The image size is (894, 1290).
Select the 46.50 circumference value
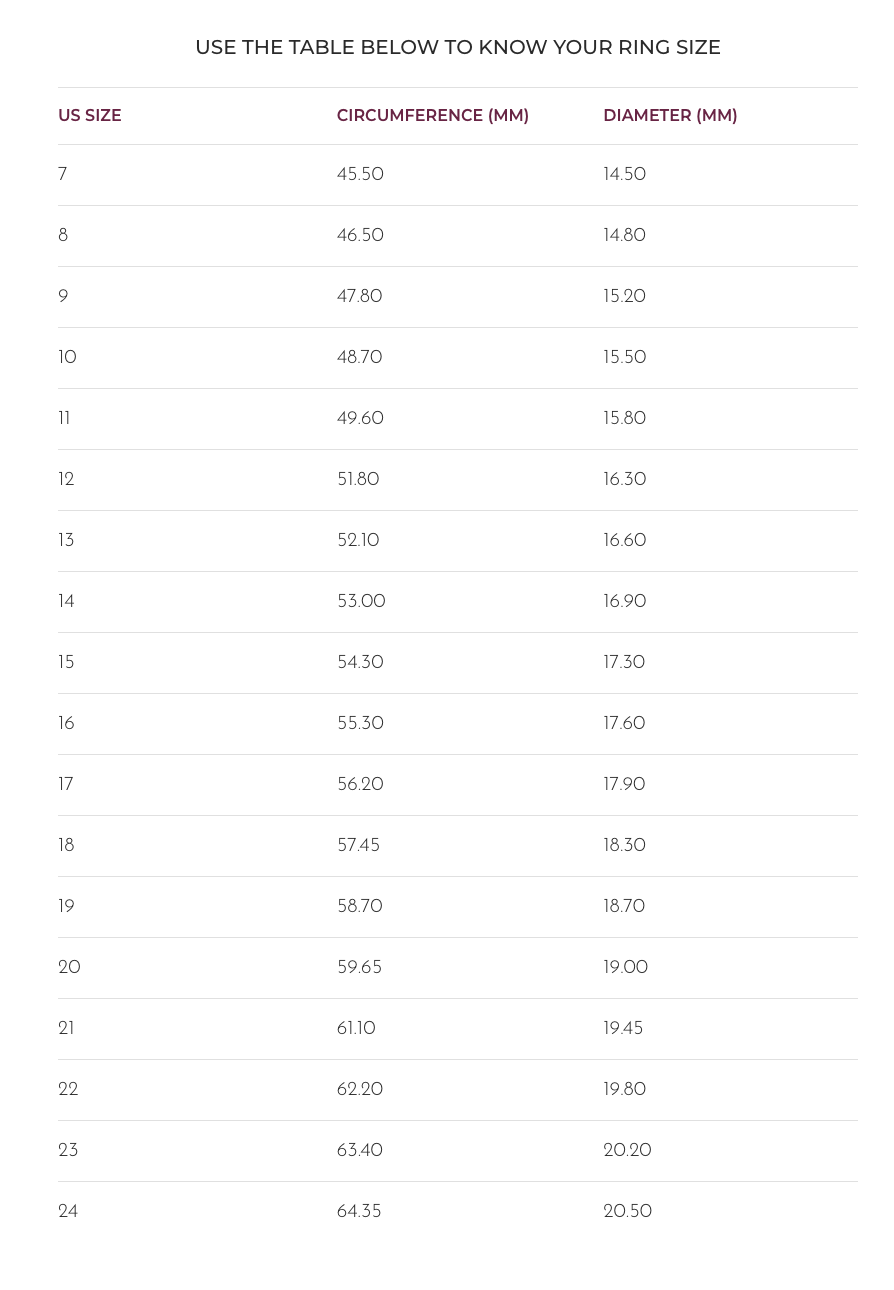(x=360, y=236)
